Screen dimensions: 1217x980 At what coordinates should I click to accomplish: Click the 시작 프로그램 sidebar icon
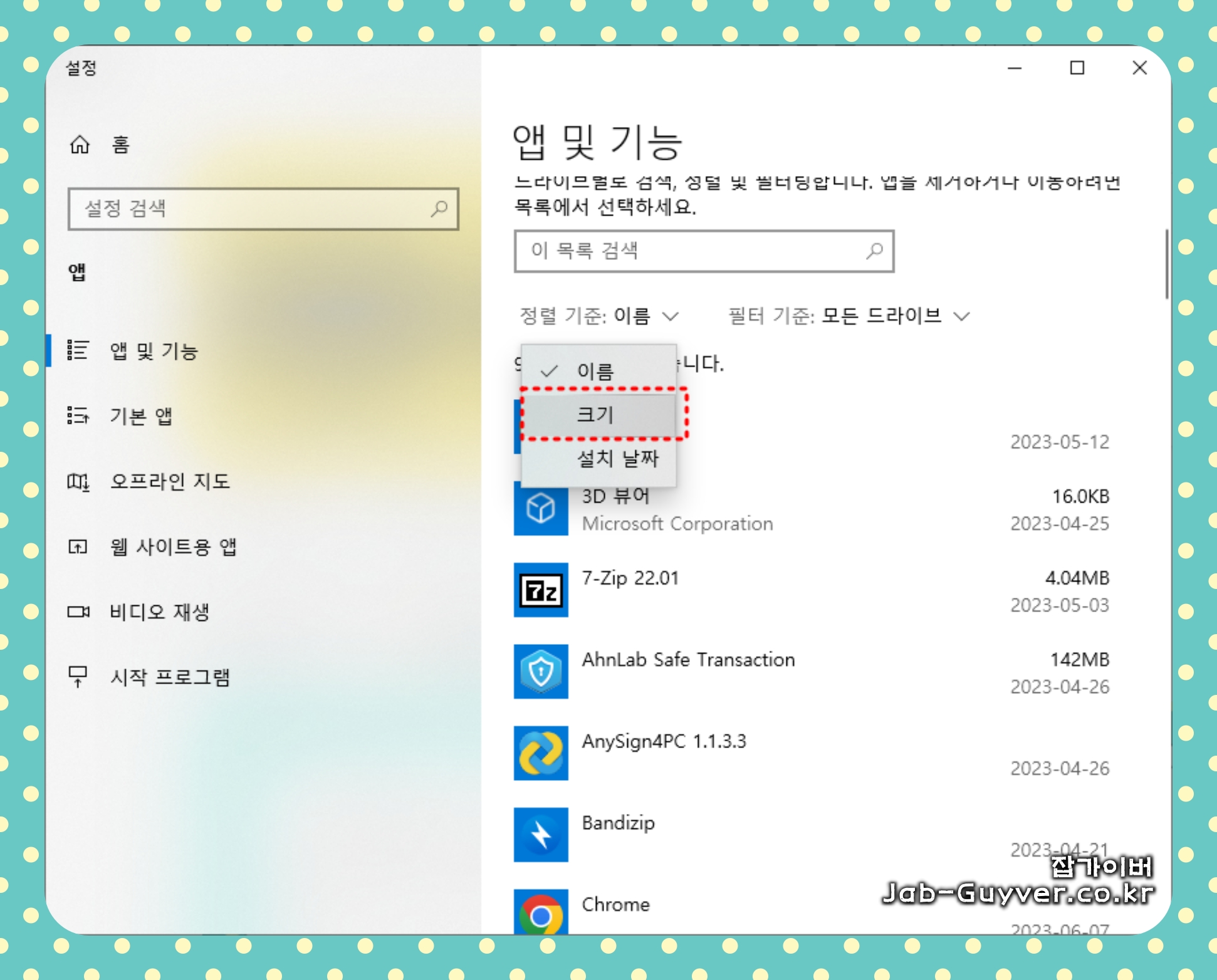[78, 677]
